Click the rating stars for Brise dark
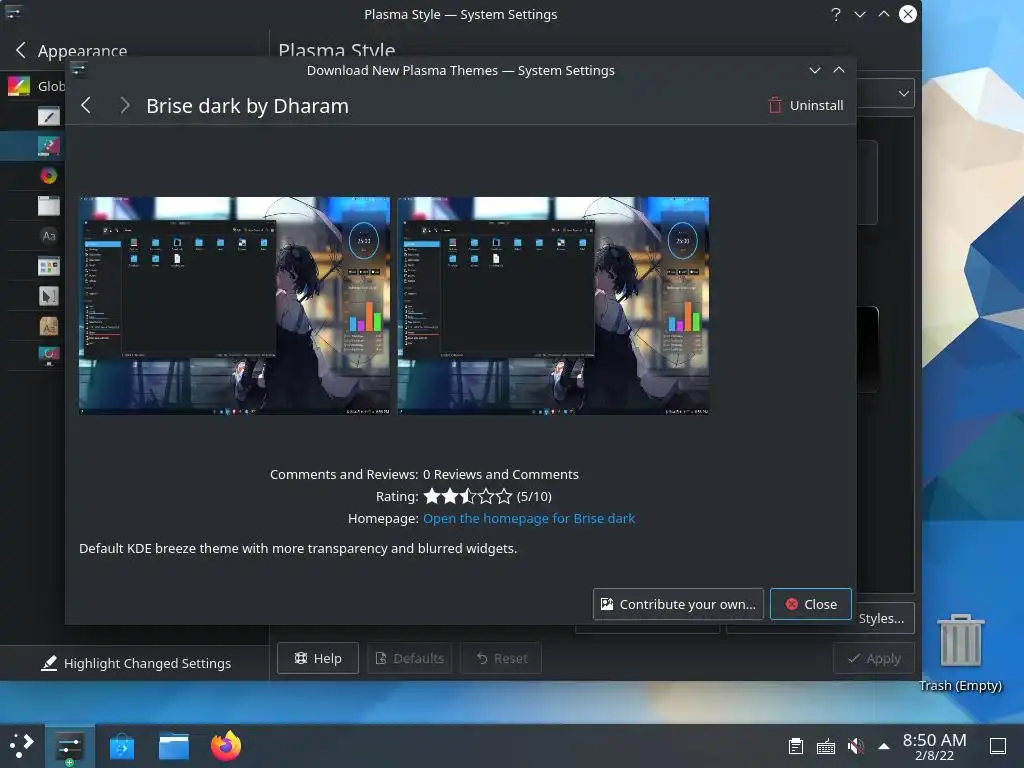 468,496
